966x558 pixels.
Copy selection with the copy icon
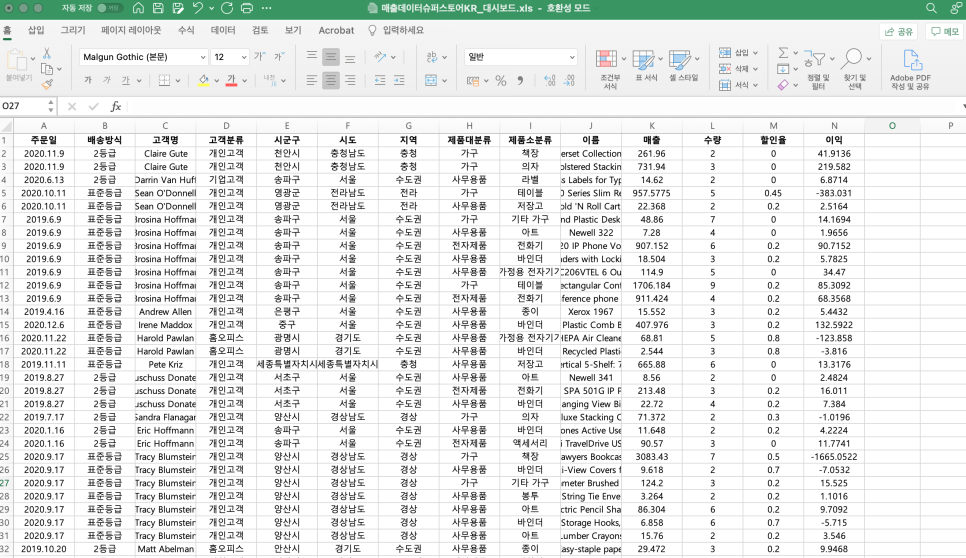pos(47,68)
